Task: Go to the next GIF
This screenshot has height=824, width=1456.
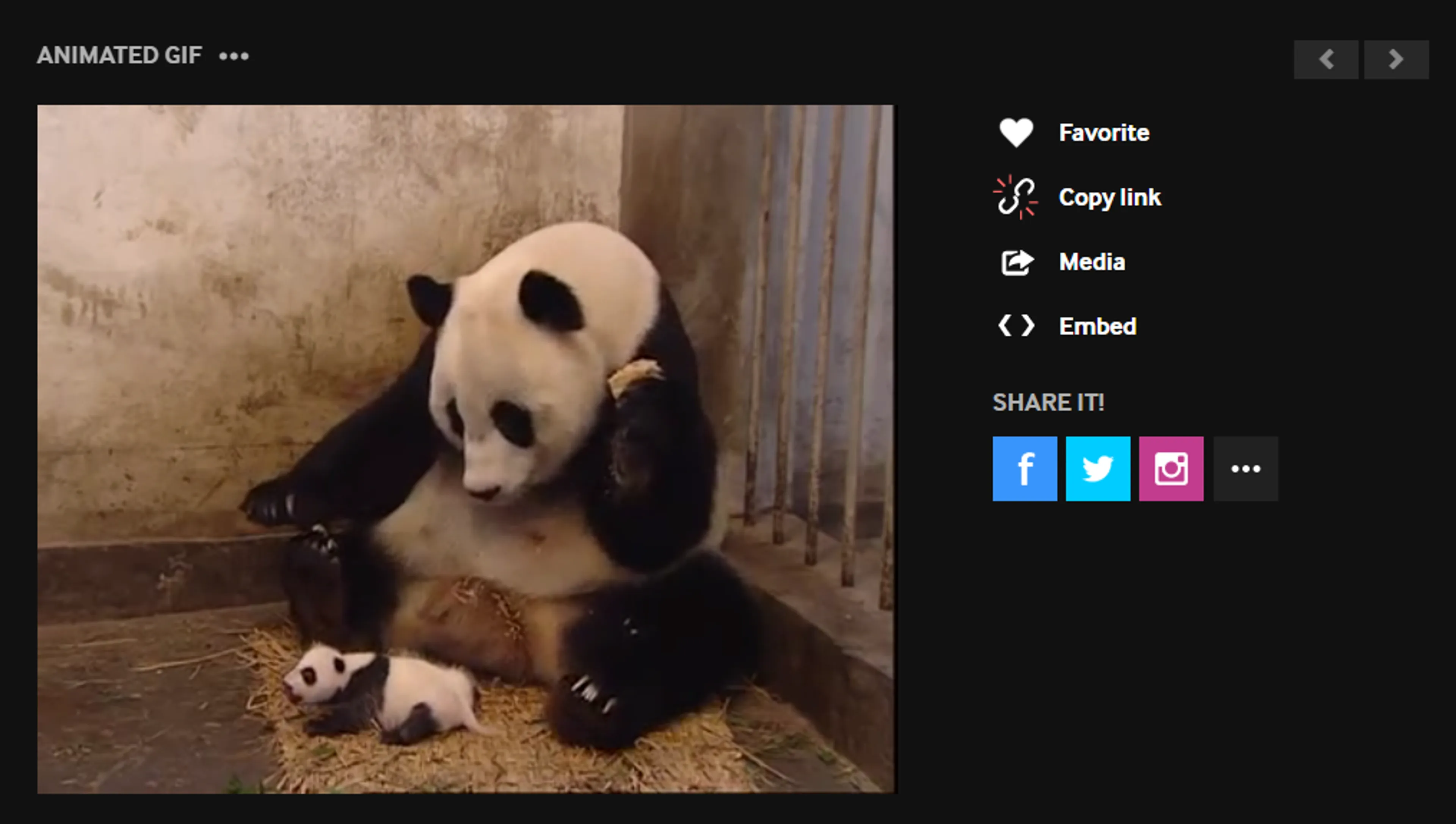Action: 1395,60
